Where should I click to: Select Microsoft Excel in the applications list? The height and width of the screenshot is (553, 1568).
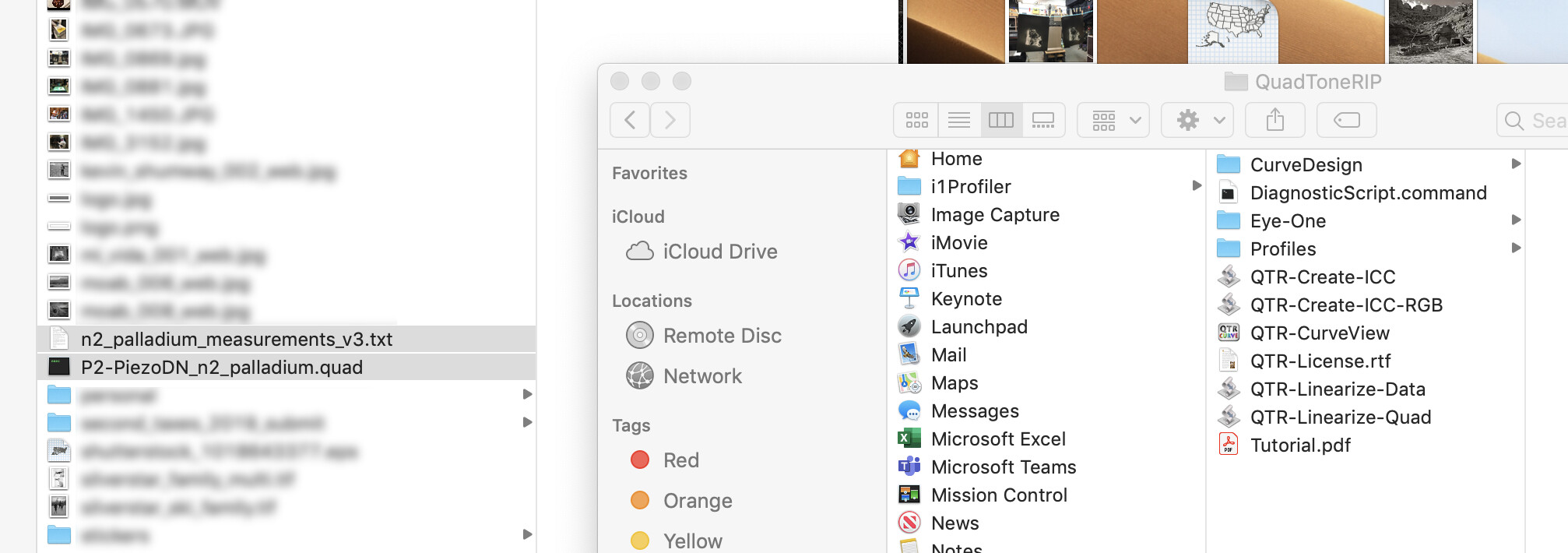click(x=997, y=439)
